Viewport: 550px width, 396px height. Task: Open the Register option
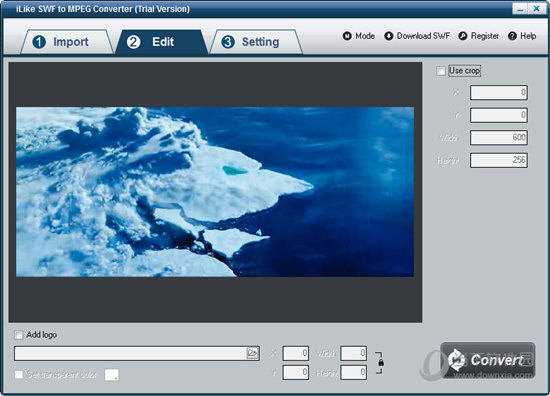click(479, 36)
